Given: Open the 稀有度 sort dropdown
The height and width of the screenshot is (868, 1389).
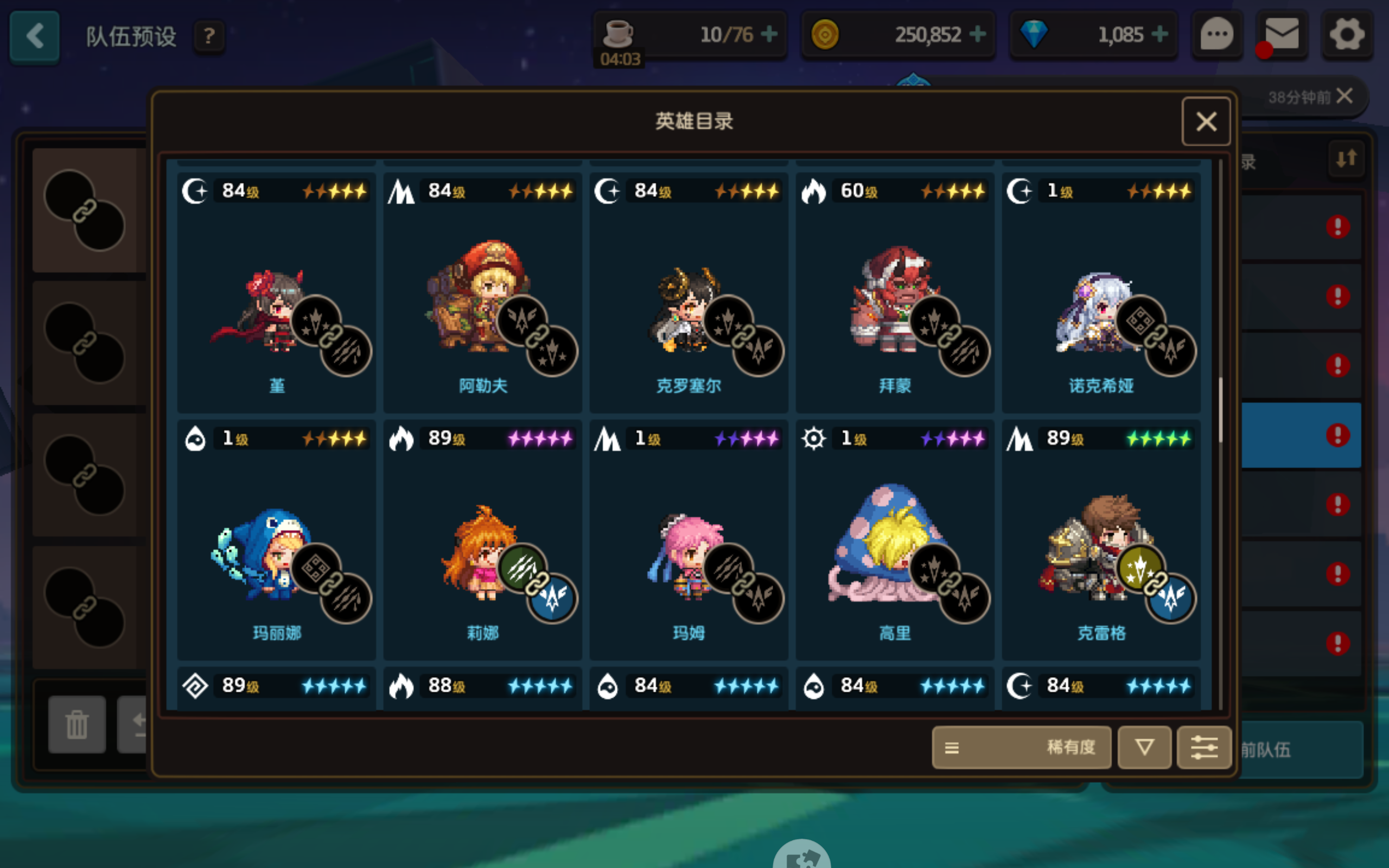Looking at the screenshot, I should (x=1021, y=747).
